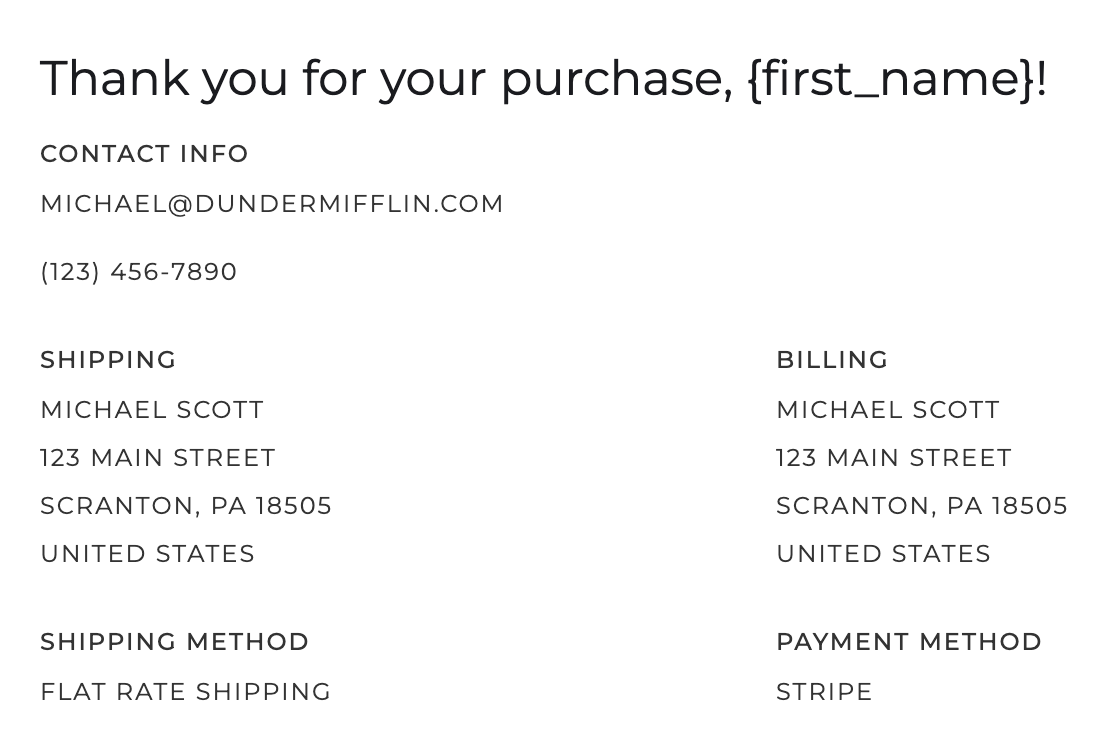Select the CONTACT INFO heading
Screen dimensions: 1102x752
tap(144, 154)
